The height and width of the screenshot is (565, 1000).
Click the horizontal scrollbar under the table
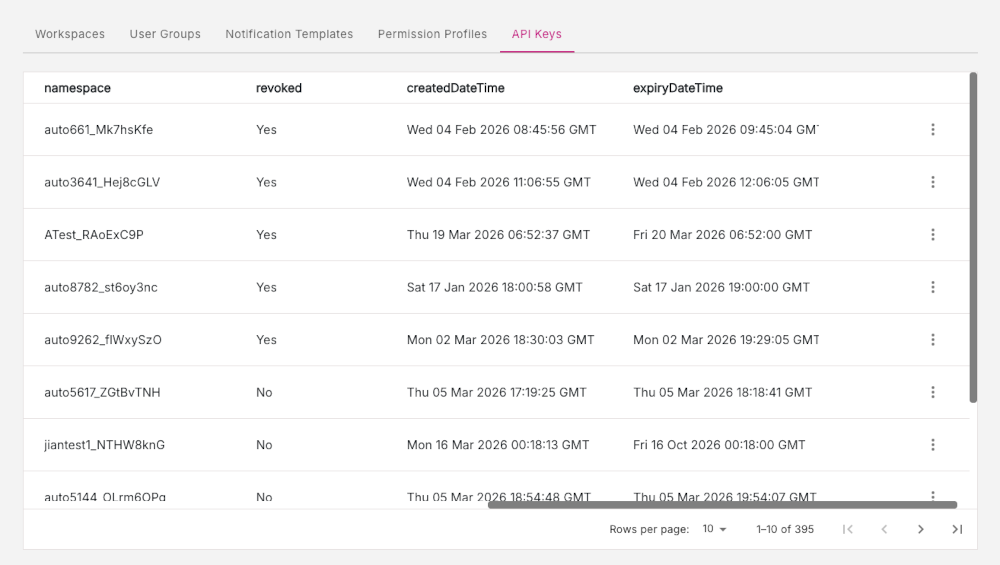pos(722,505)
